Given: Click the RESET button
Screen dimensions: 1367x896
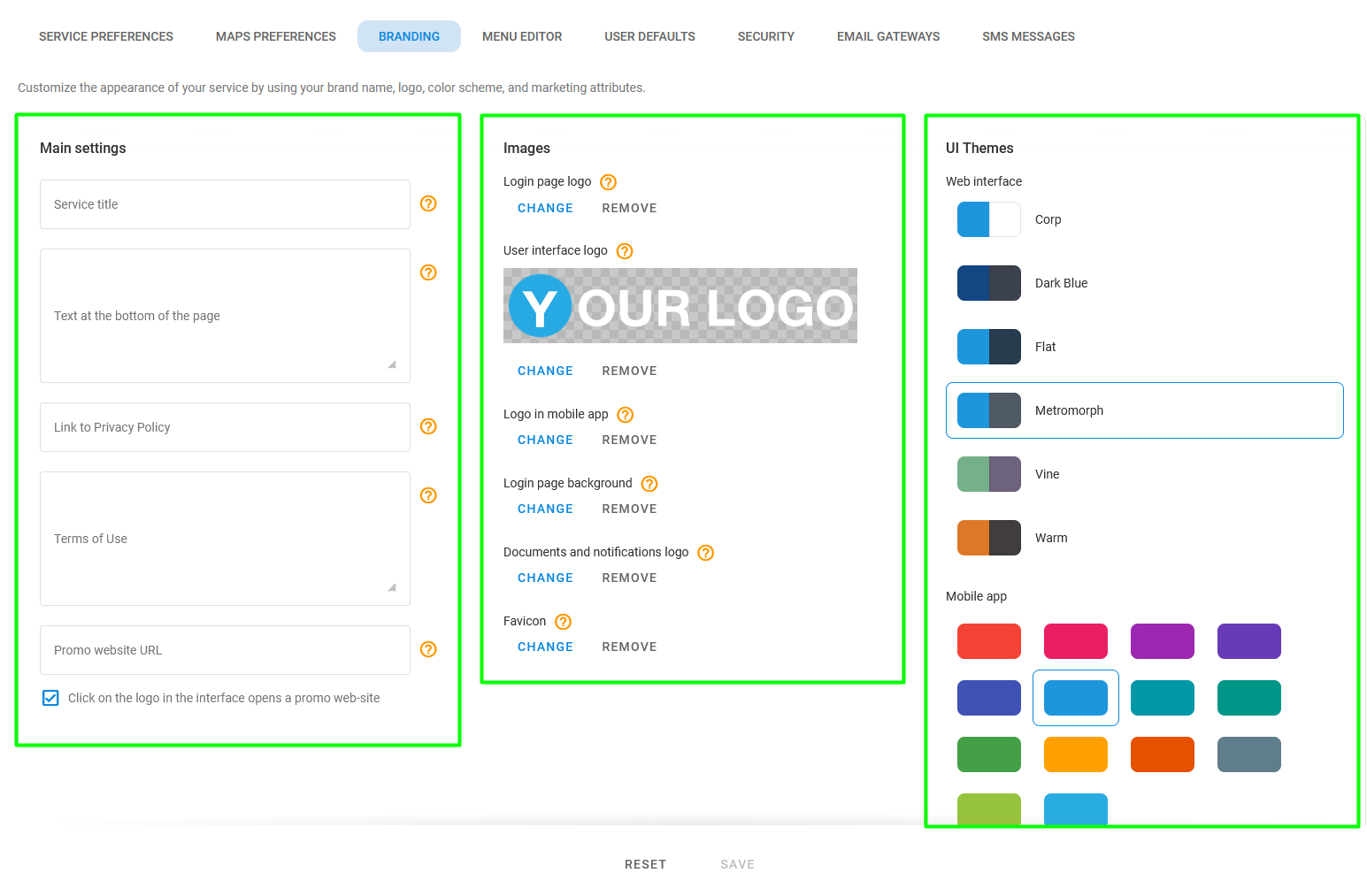Looking at the screenshot, I should pyautogui.click(x=645, y=864).
